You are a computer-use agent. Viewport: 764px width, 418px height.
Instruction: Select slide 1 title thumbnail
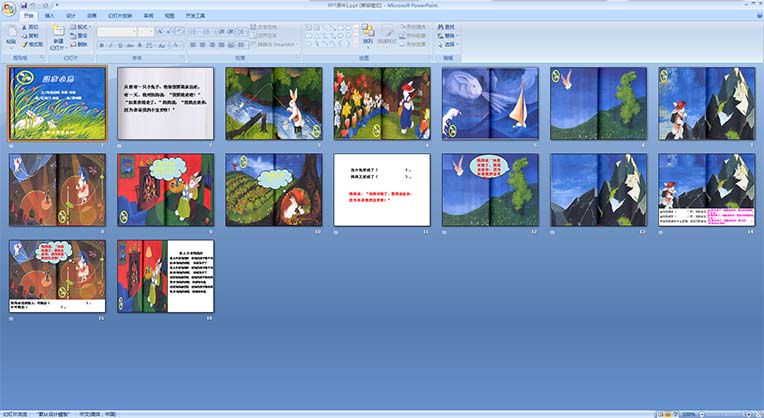[57, 103]
